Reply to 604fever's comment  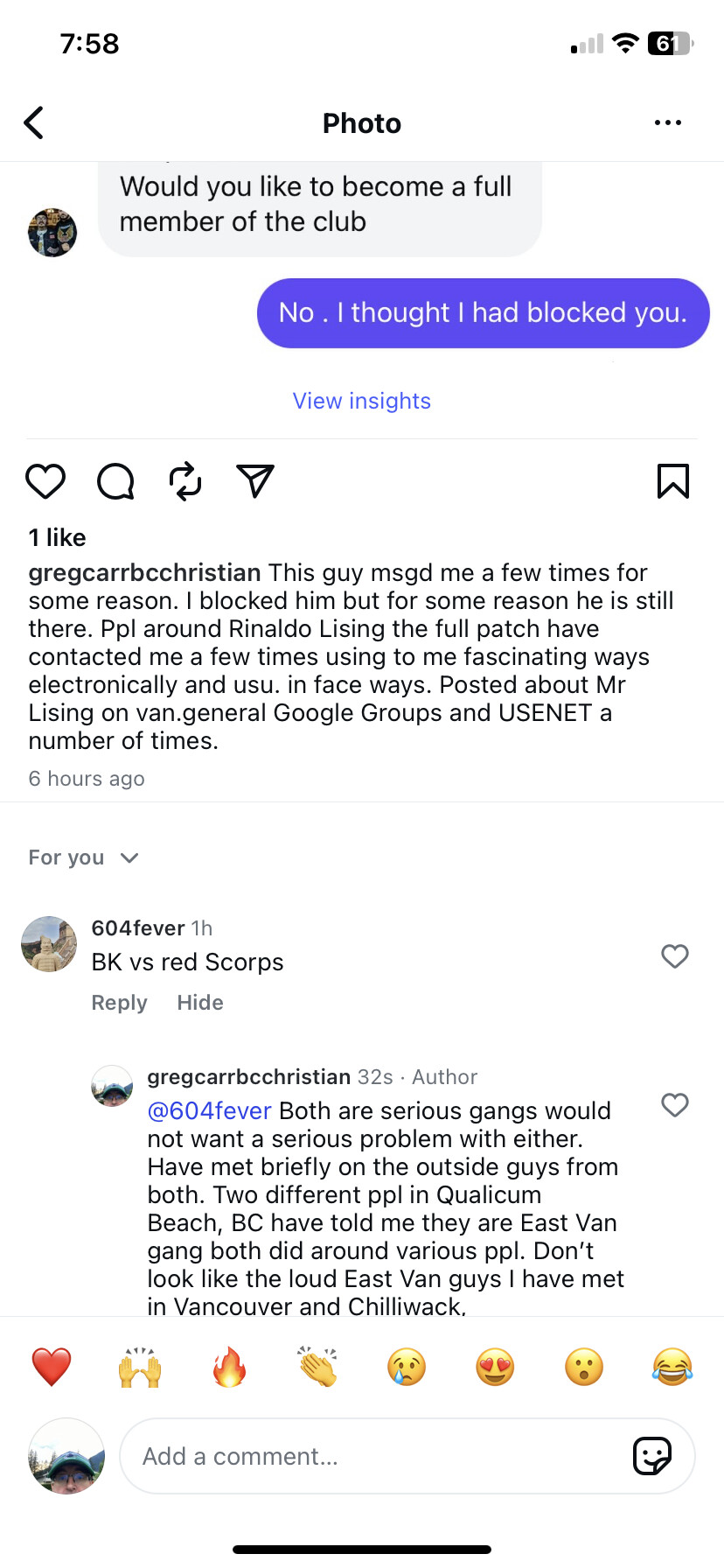point(119,1003)
